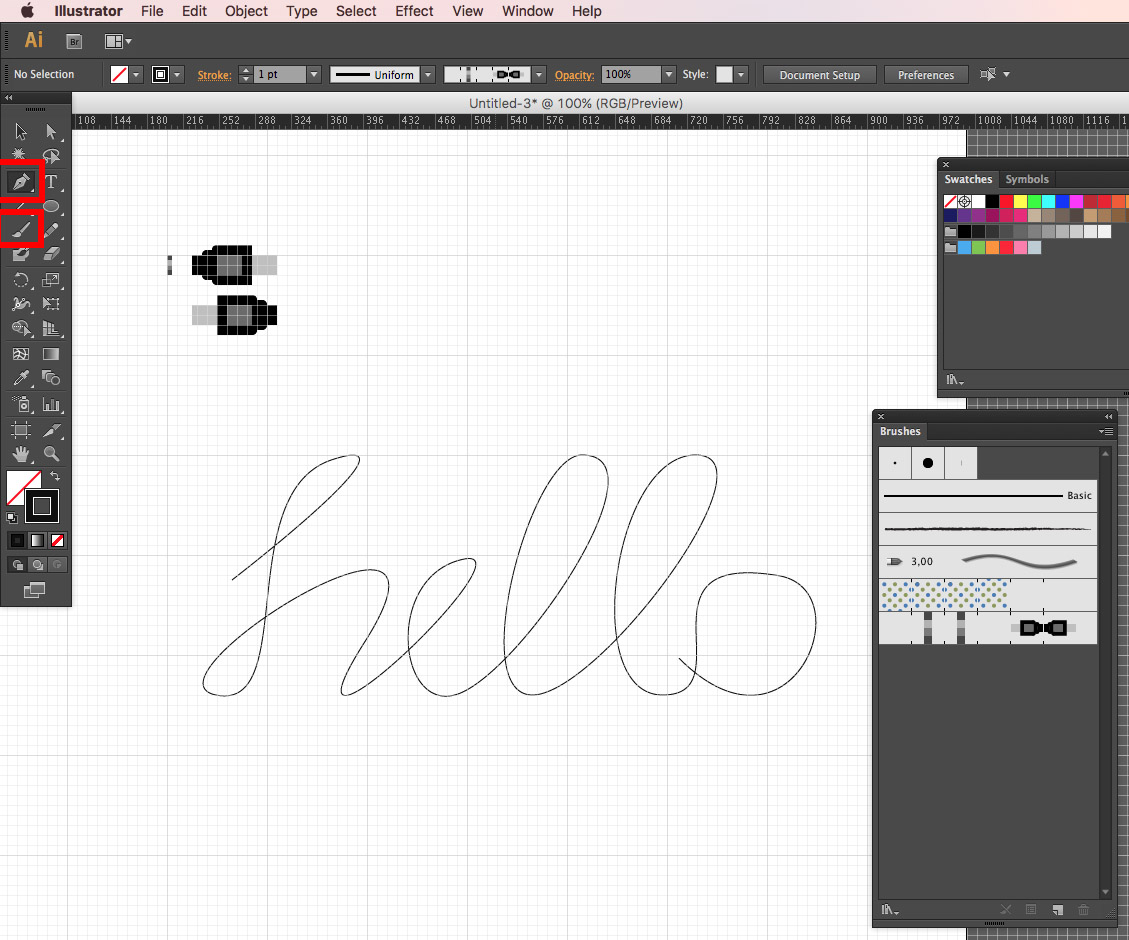
Task: Click the Eraser tool
Action: [51, 254]
